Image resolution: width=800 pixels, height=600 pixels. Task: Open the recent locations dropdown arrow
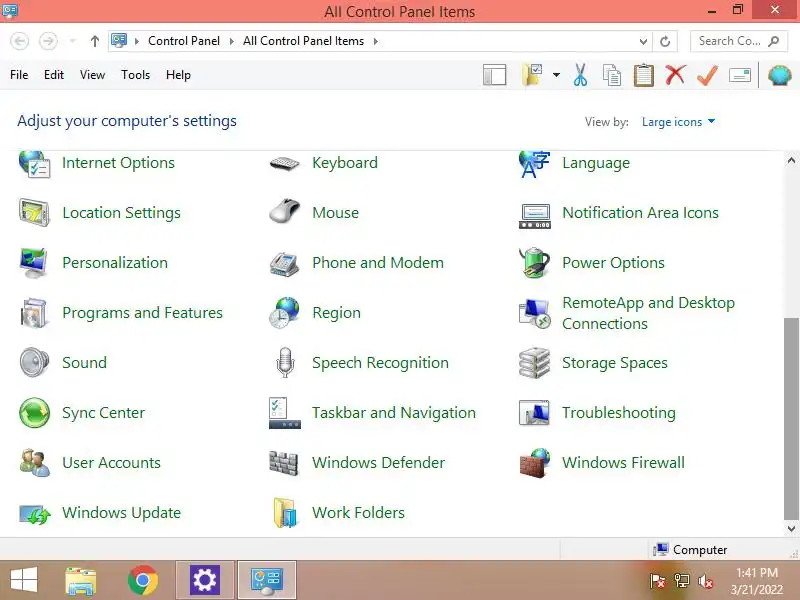pyautogui.click(x=72, y=41)
